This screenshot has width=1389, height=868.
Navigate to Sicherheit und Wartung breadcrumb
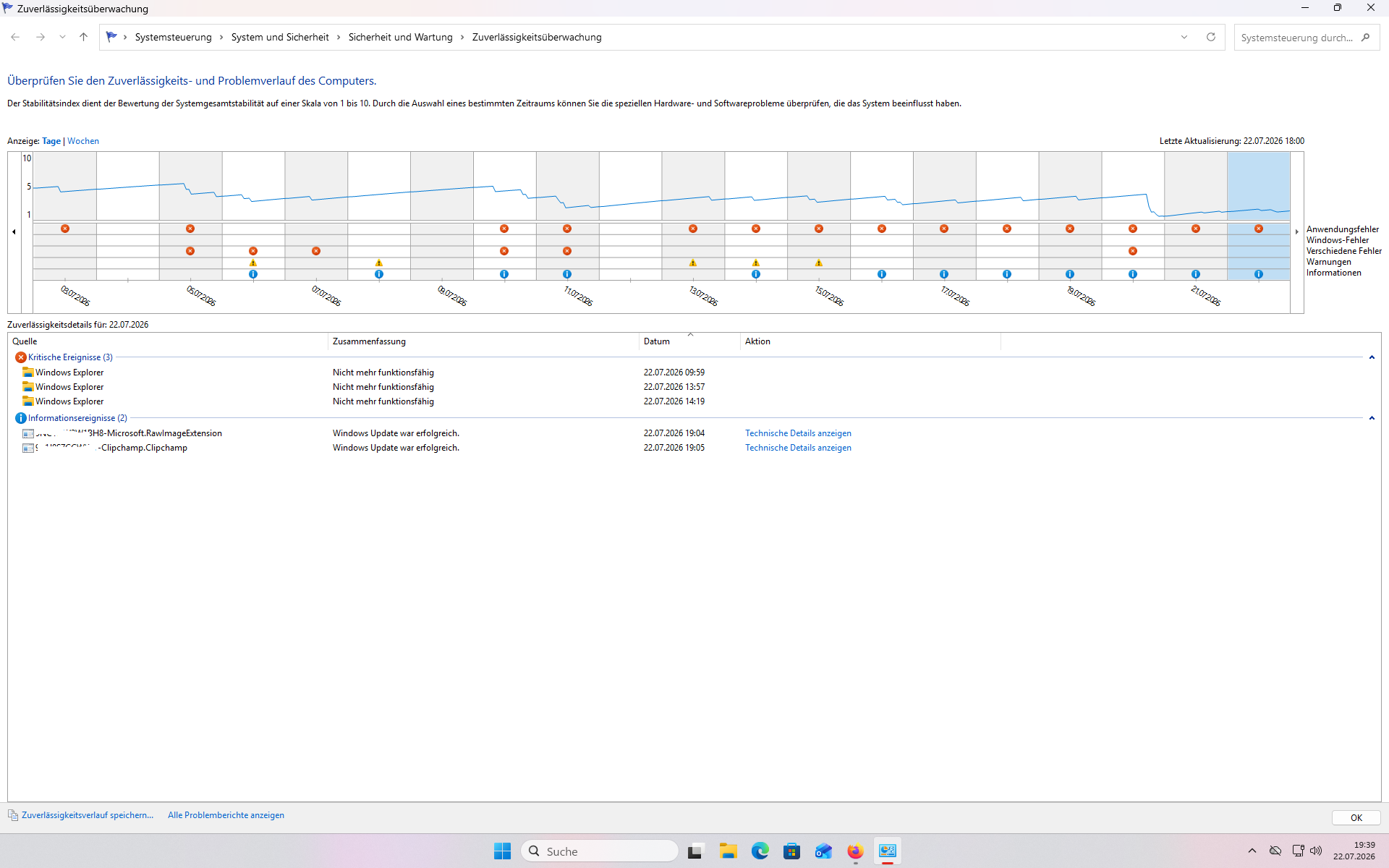coord(400,37)
